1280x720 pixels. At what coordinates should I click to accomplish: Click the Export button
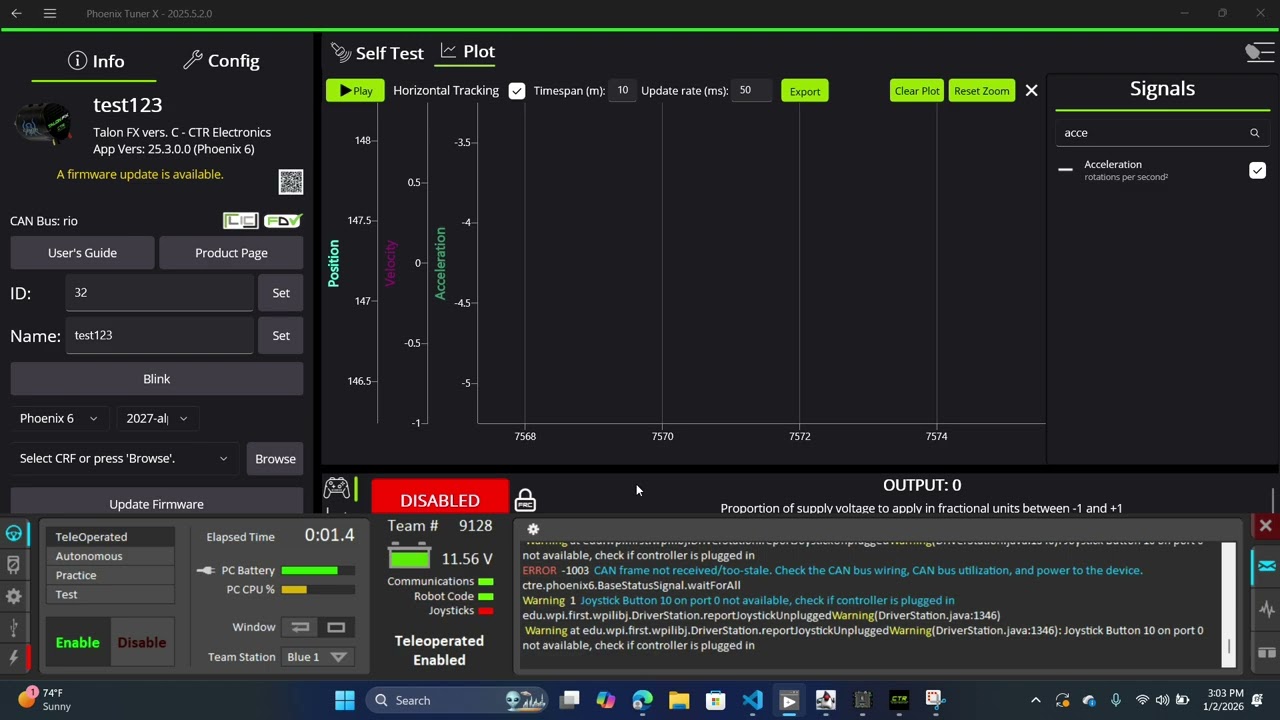click(805, 91)
